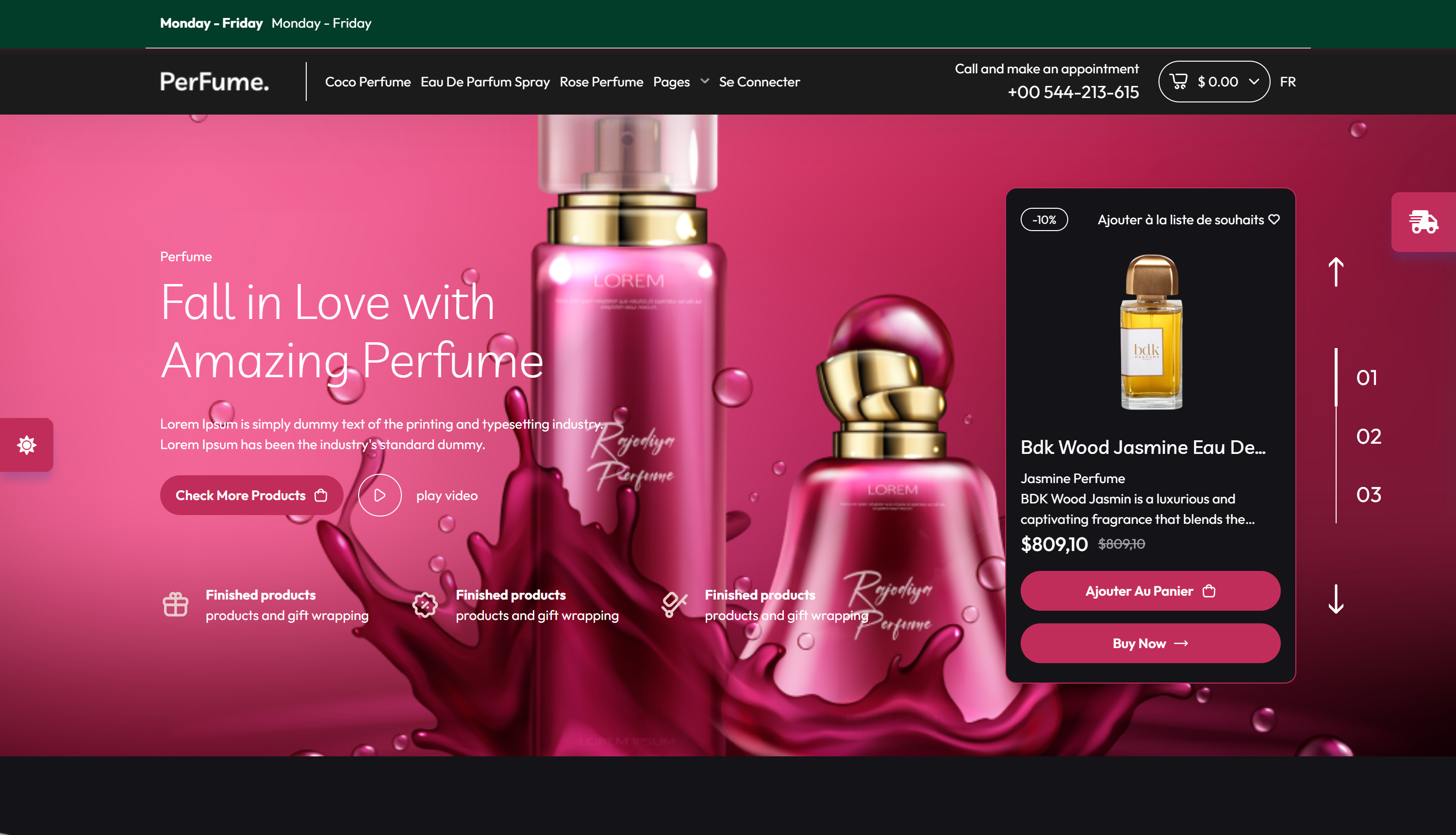Open the Coco Perfume menu item
Viewport: 1456px width, 835px height.
click(367, 82)
